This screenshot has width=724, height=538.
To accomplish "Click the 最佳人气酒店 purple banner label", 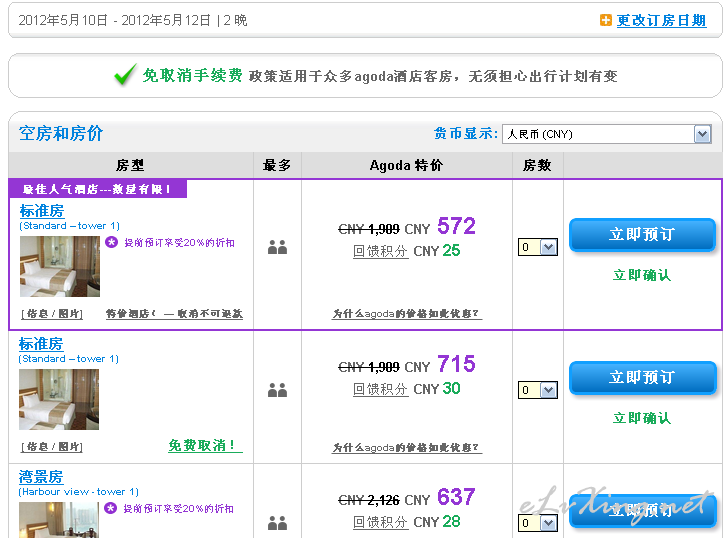I will 97,189.
